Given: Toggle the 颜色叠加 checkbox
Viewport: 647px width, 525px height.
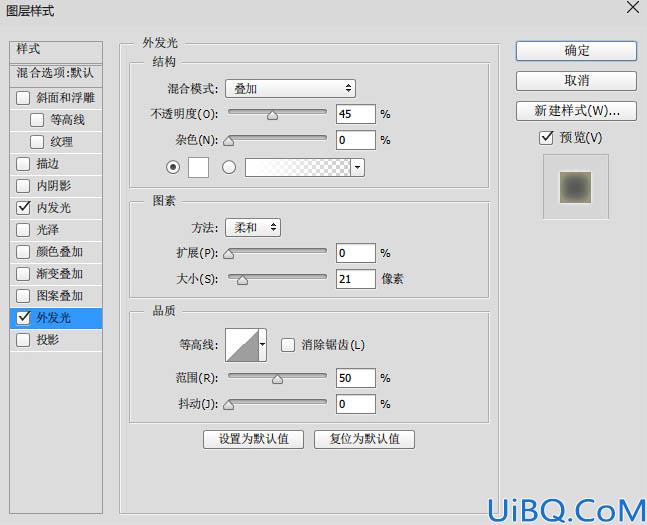Looking at the screenshot, I should tap(23, 252).
